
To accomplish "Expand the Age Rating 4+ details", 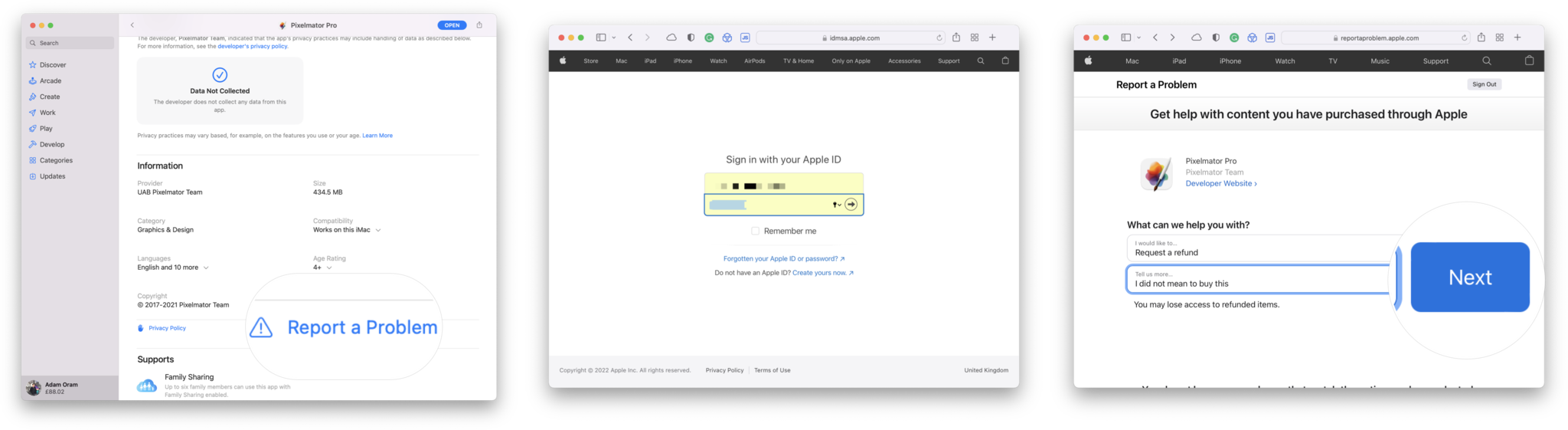I will pos(329,268).
